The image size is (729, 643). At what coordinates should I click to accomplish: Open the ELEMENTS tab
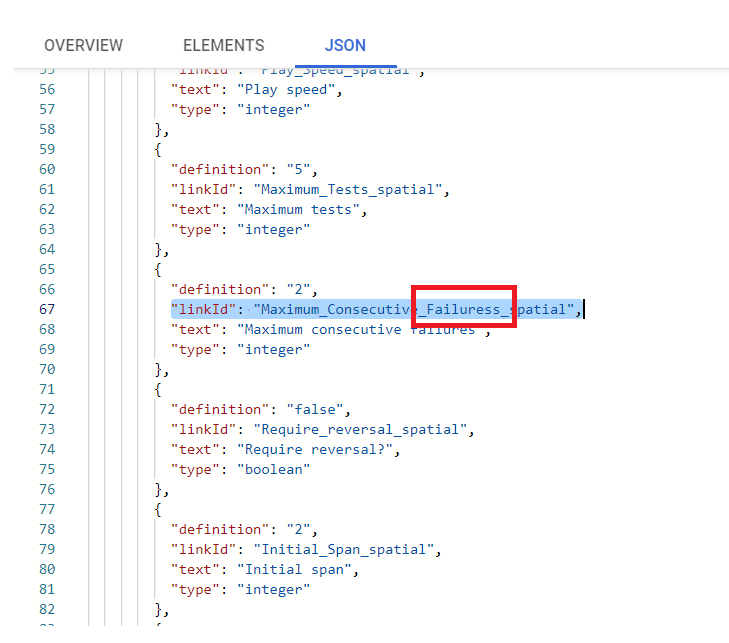pos(224,46)
